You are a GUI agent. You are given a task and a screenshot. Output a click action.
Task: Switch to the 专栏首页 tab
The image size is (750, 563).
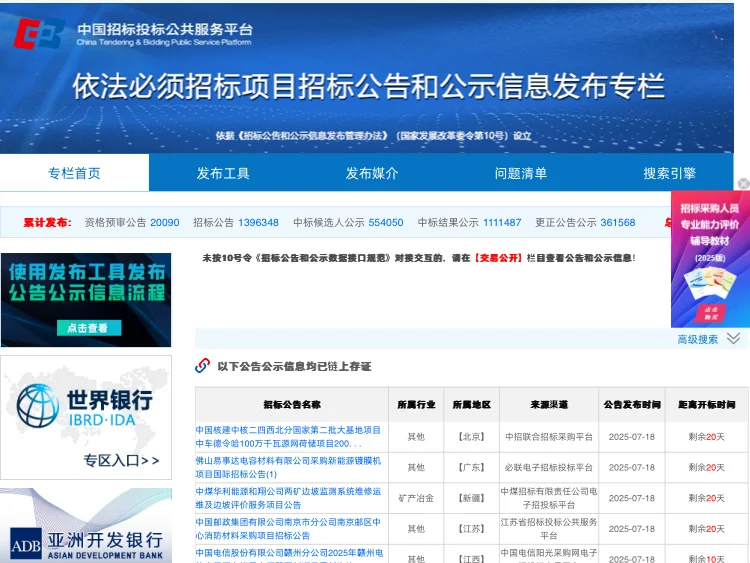(x=74, y=173)
